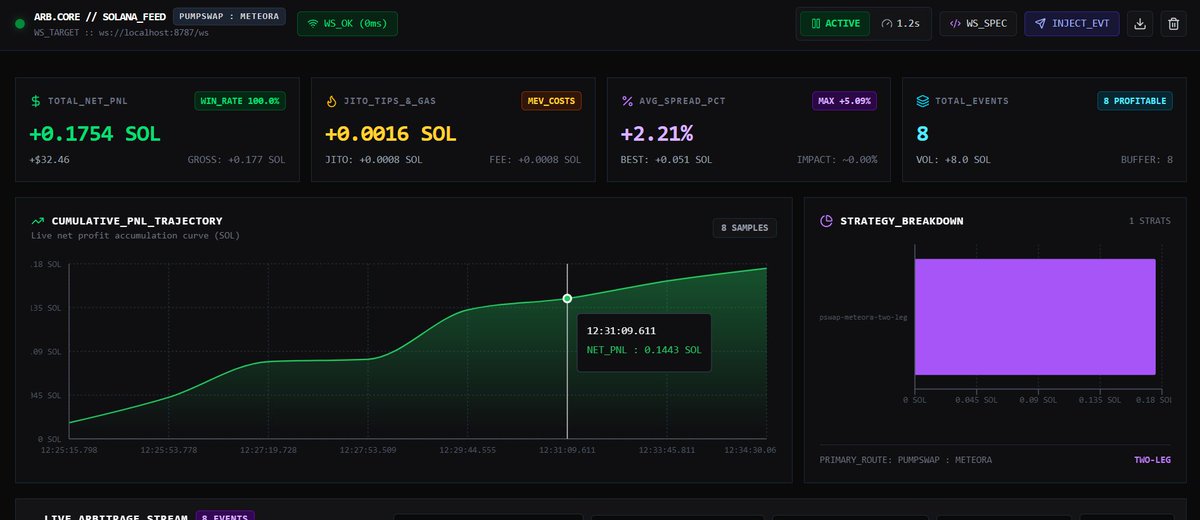Click the purple pswap-meteora-two-leg bar
This screenshot has width=1200, height=520.
click(x=1034, y=317)
